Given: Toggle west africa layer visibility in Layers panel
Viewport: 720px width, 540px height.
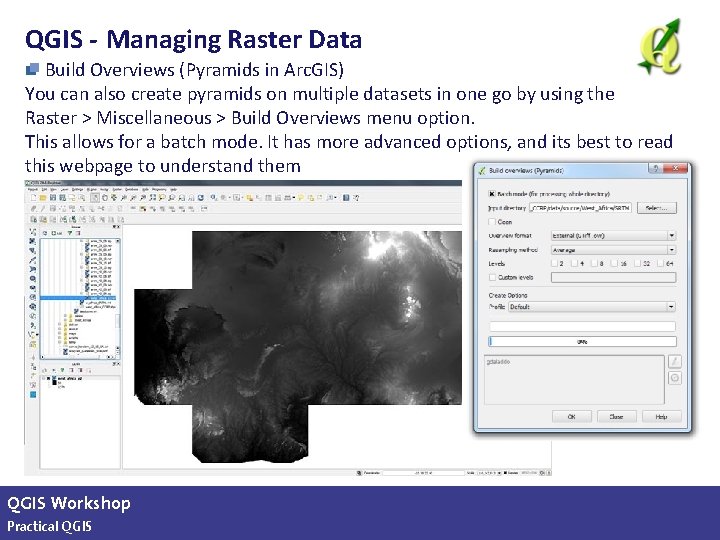Looking at the screenshot, I should [49, 378].
